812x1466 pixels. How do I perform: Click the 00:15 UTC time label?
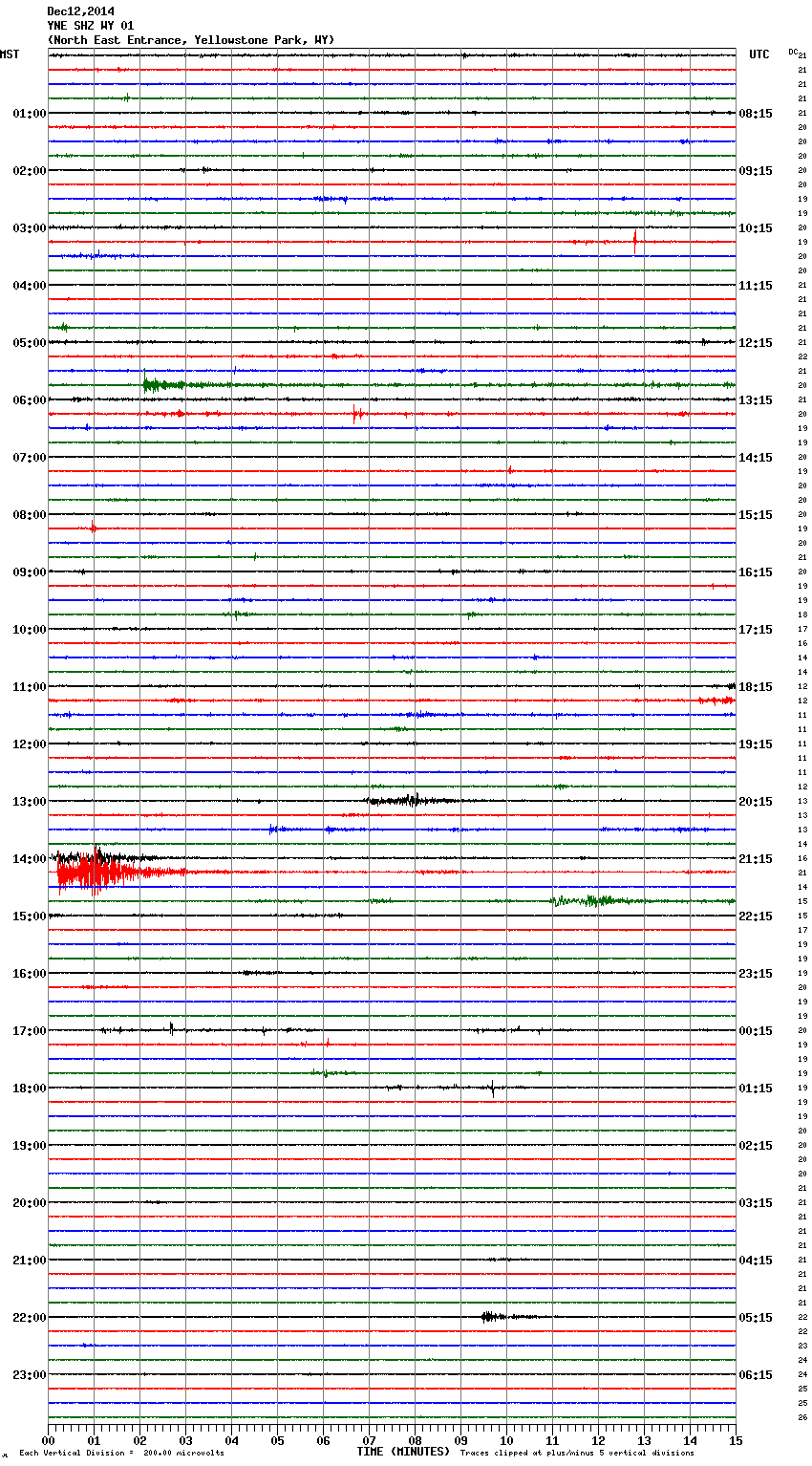(x=756, y=1031)
